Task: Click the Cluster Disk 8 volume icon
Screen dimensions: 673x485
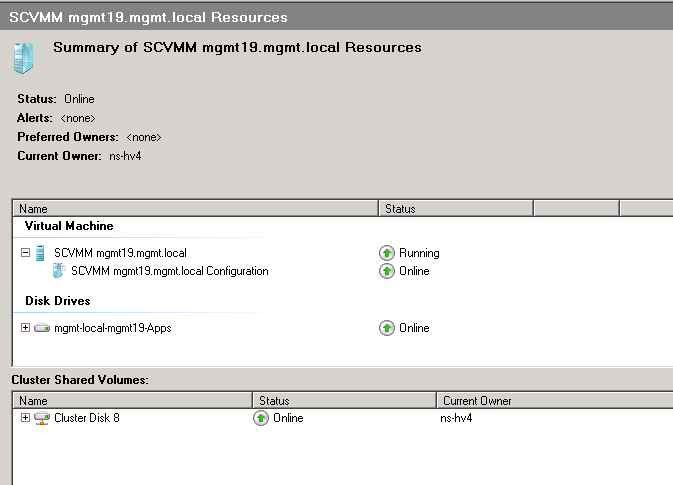Action: pyautogui.click(x=42, y=418)
